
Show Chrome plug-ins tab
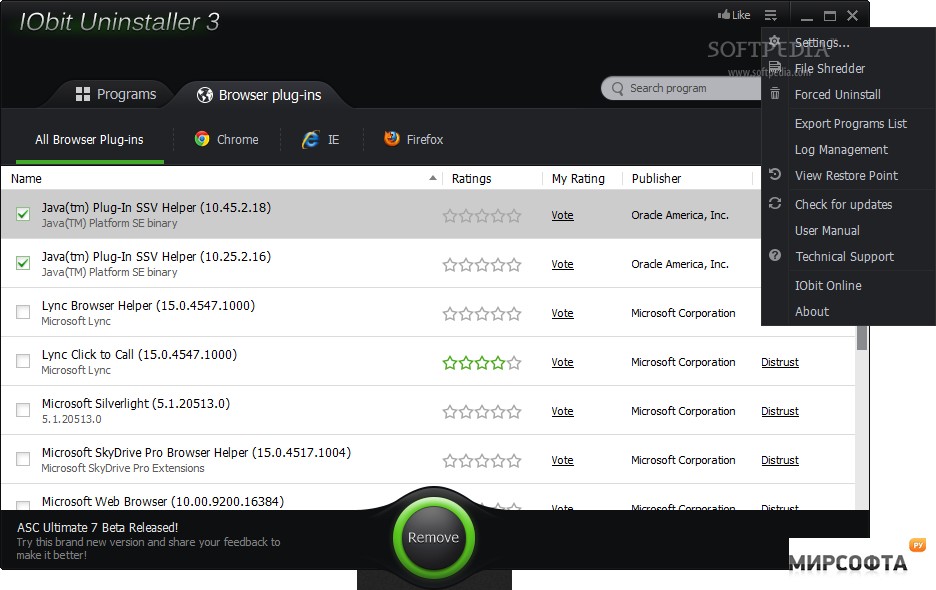[226, 139]
